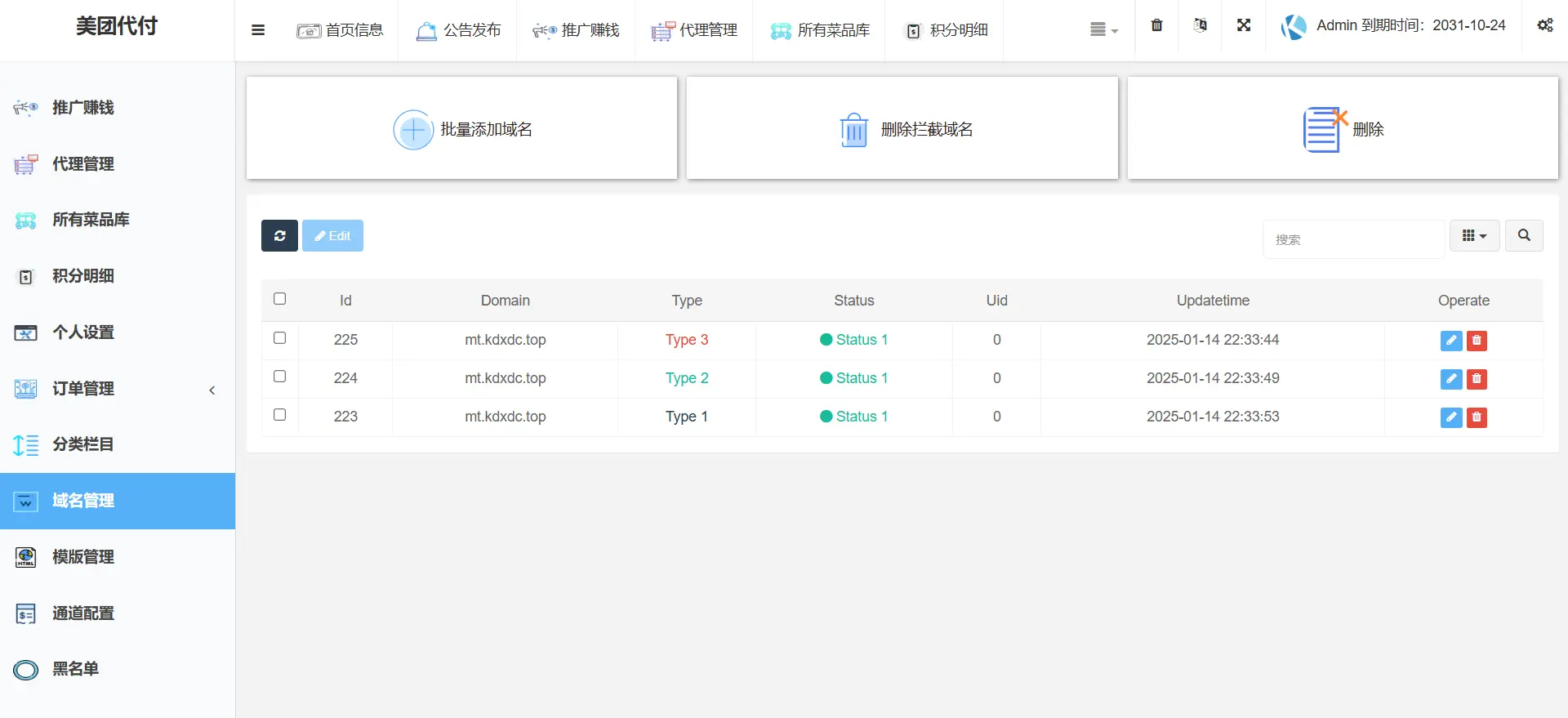Refresh the domain table
Viewport: 1568px width, 718px height.
279,236
